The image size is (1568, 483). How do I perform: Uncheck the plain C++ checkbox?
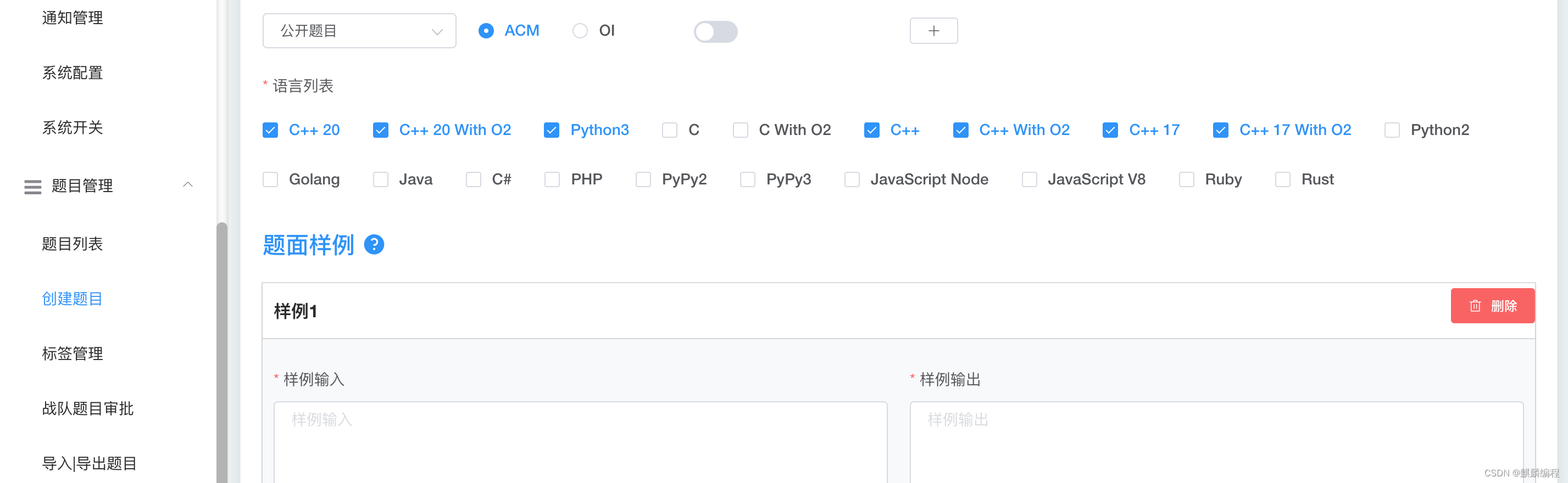(872, 130)
